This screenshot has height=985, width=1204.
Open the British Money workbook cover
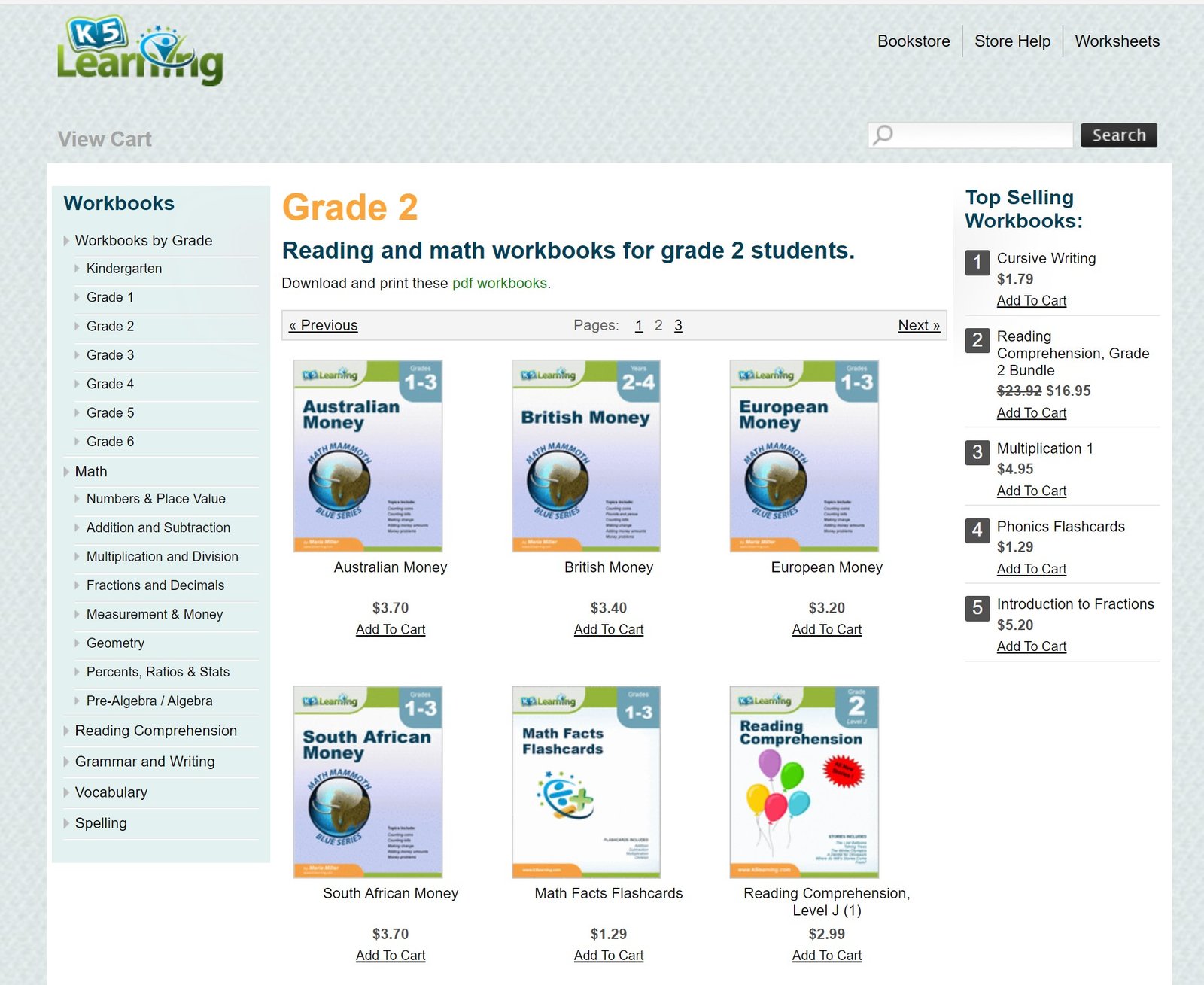[x=586, y=456]
